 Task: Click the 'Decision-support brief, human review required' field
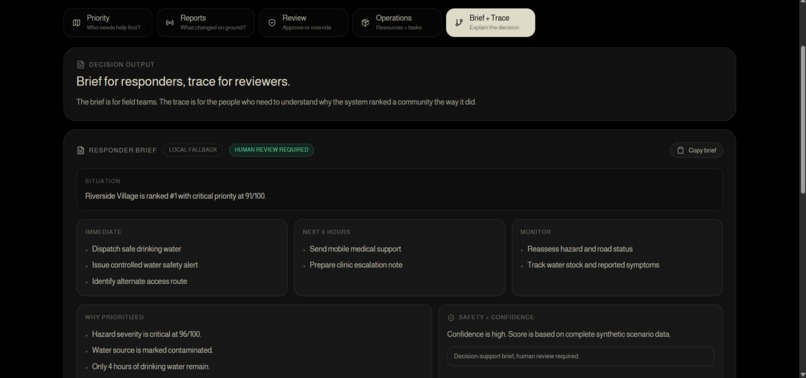(x=580, y=356)
